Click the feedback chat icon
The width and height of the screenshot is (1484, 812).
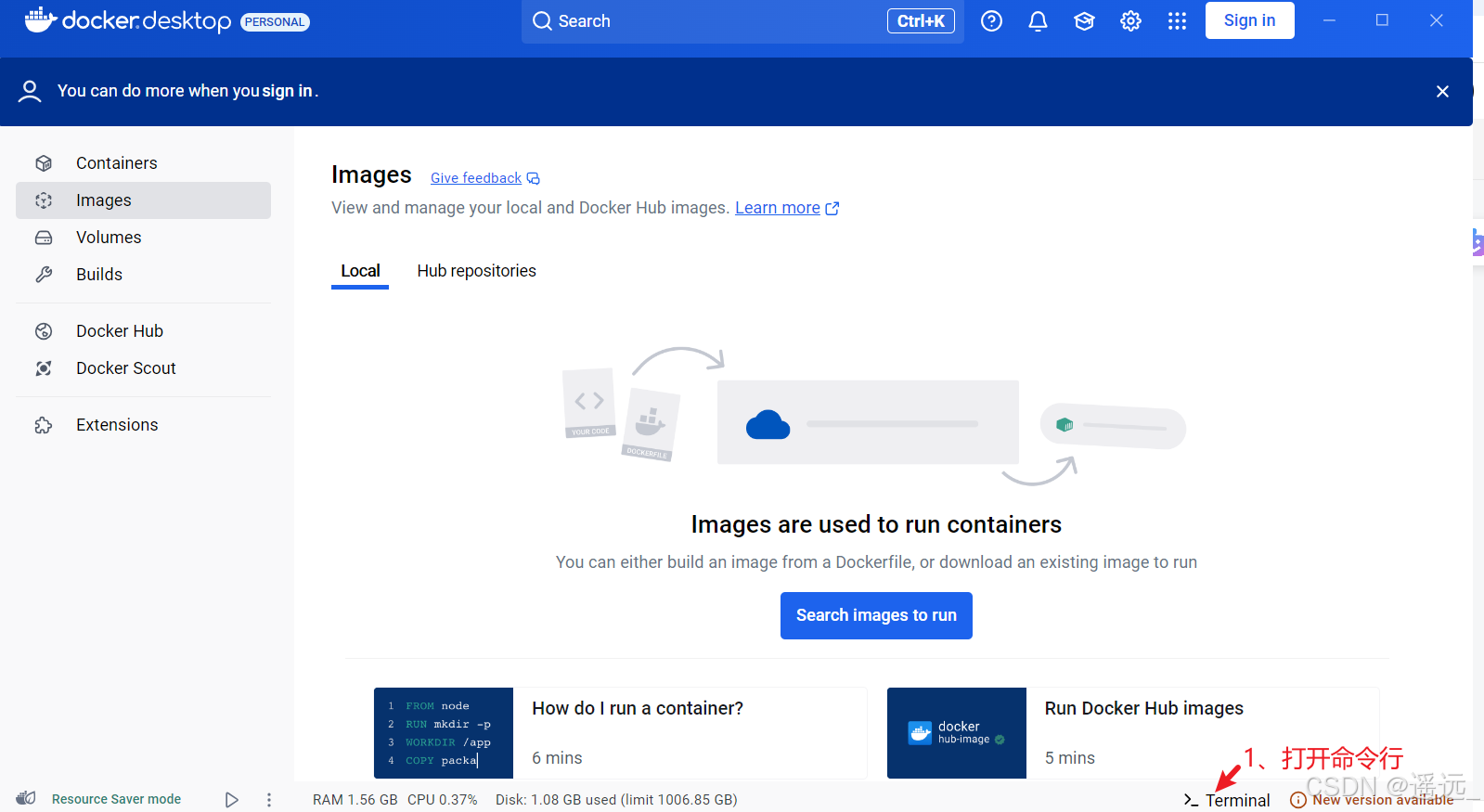point(534,178)
